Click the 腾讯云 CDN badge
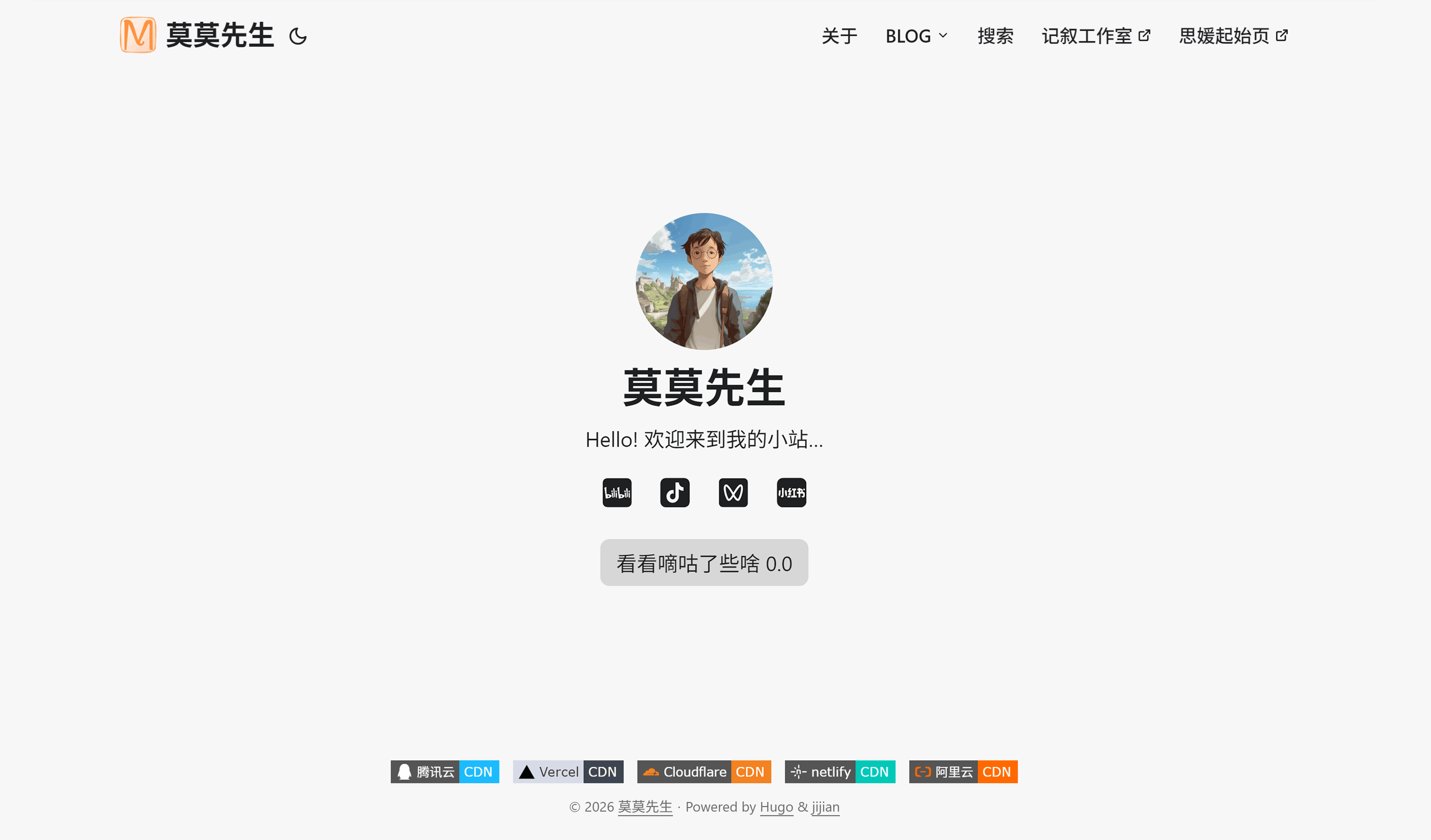 click(x=445, y=772)
